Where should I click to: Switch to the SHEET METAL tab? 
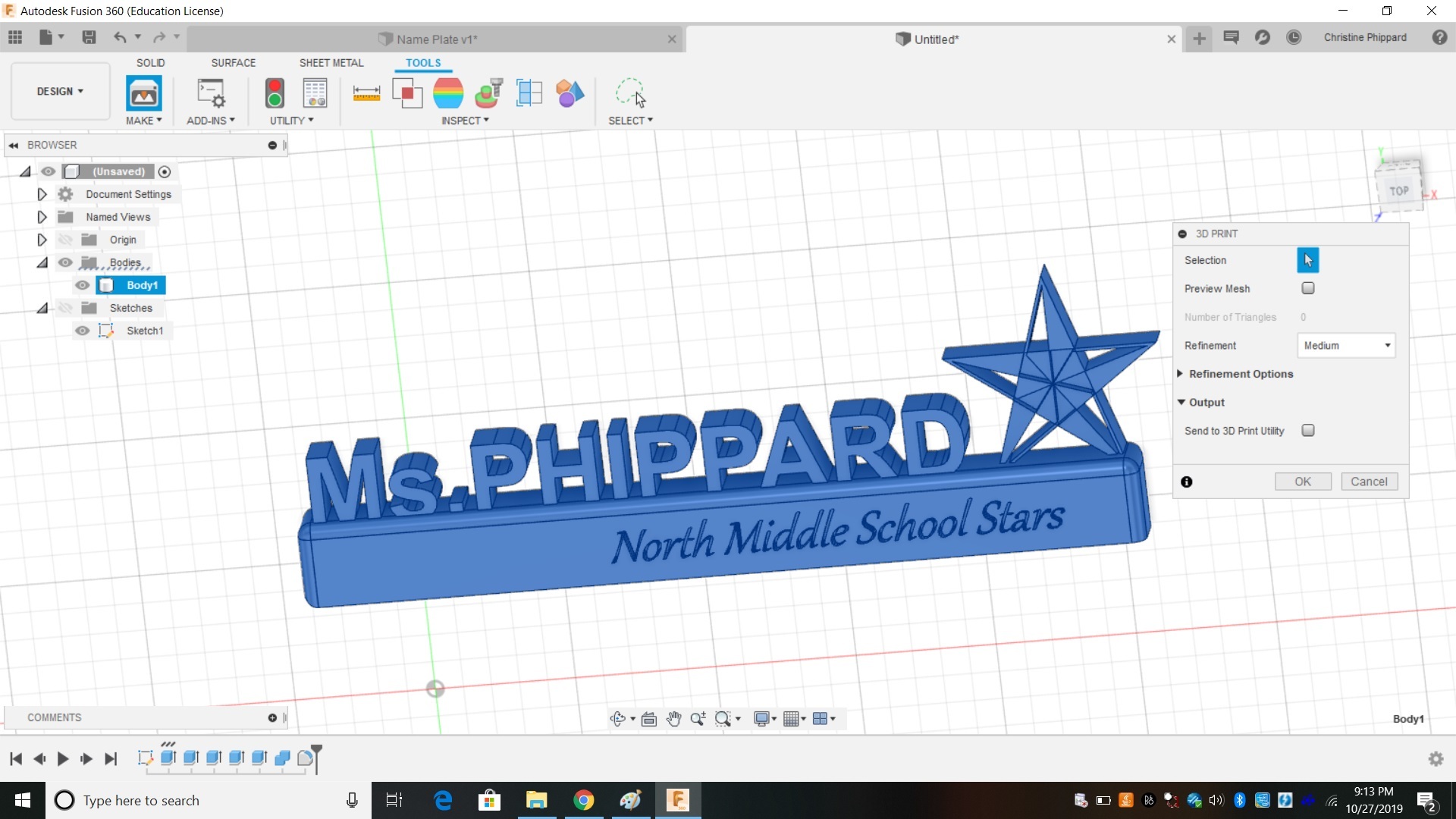(x=331, y=63)
